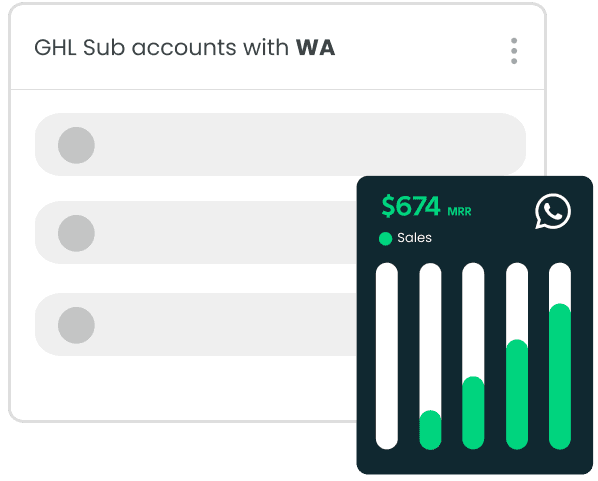Click the green Sales legend dot
Image resolution: width=598 pixels, height=481 pixels.
click(x=386, y=239)
